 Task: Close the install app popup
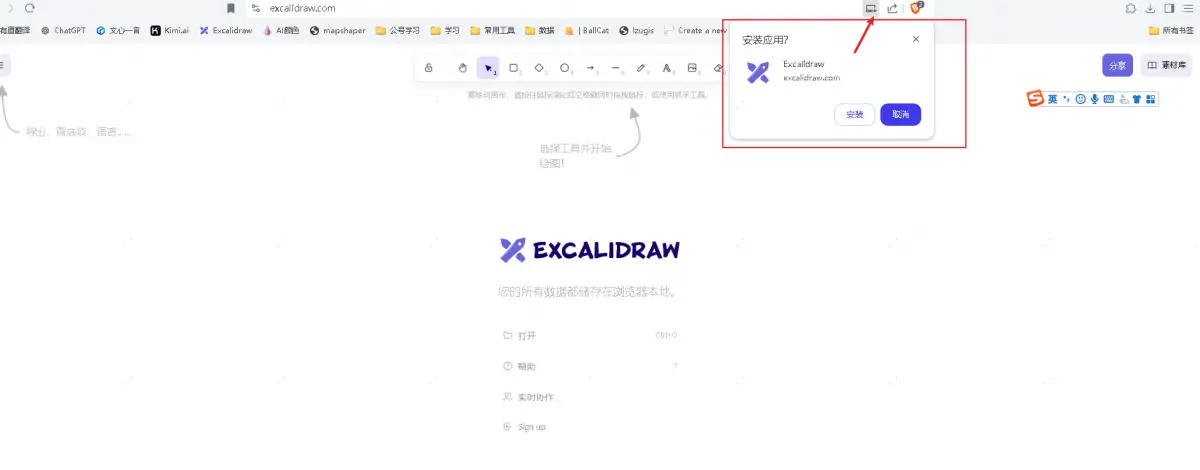[916, 40]
